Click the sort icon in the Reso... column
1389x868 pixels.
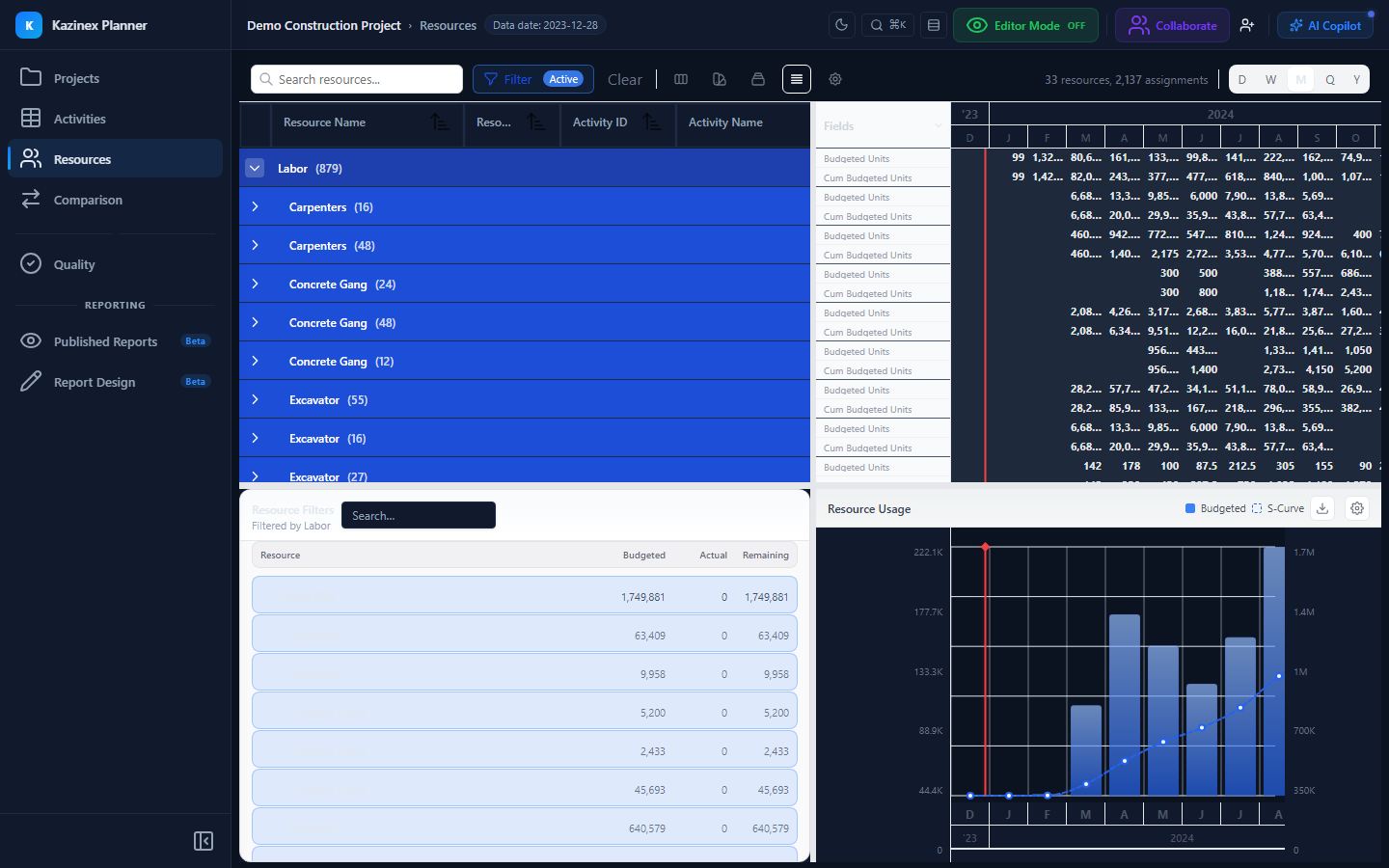point(536,122)
